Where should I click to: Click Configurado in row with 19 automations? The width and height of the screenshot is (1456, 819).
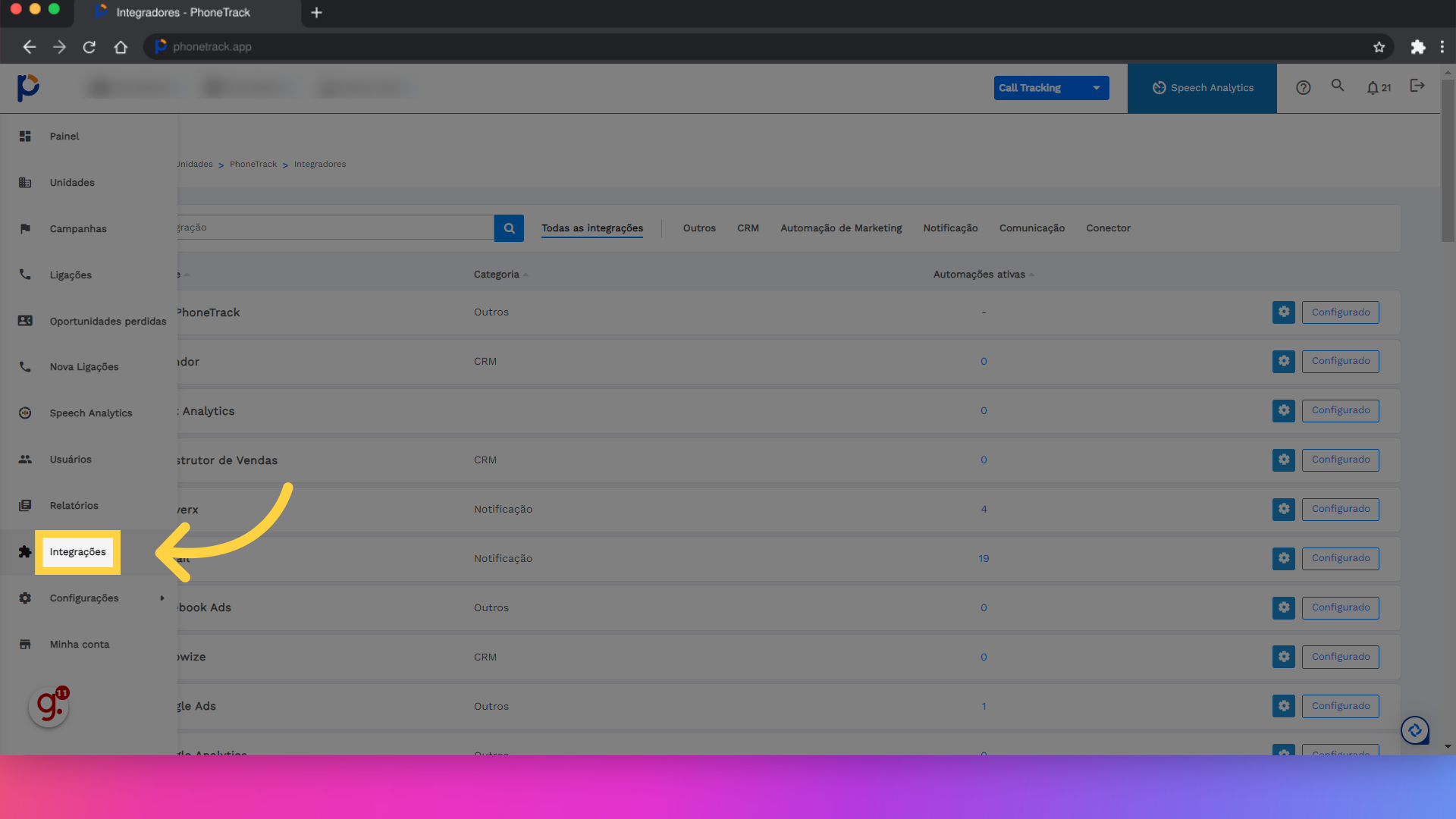click(x=1341, y=559)
